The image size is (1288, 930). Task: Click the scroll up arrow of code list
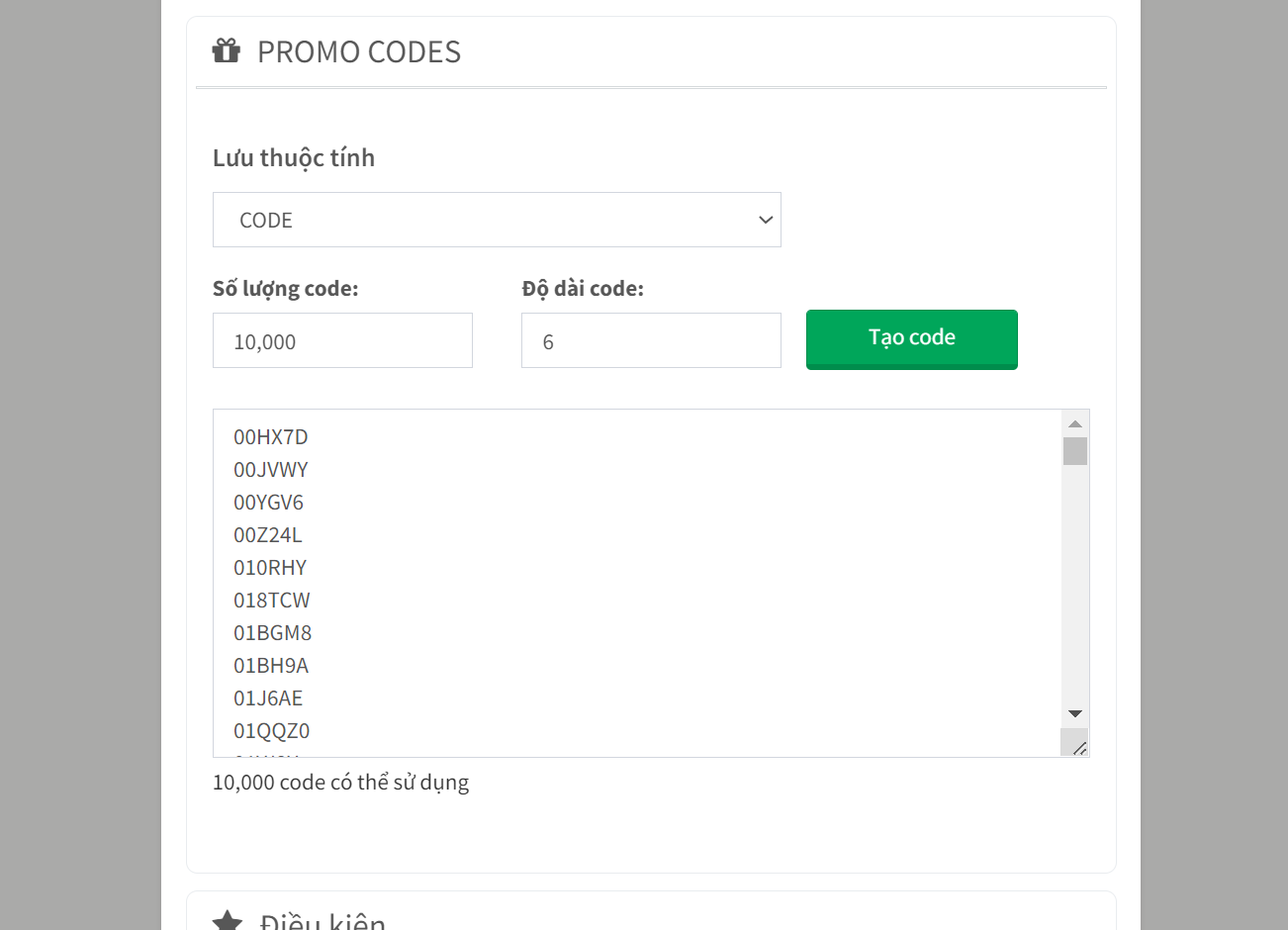(1075, 423)
